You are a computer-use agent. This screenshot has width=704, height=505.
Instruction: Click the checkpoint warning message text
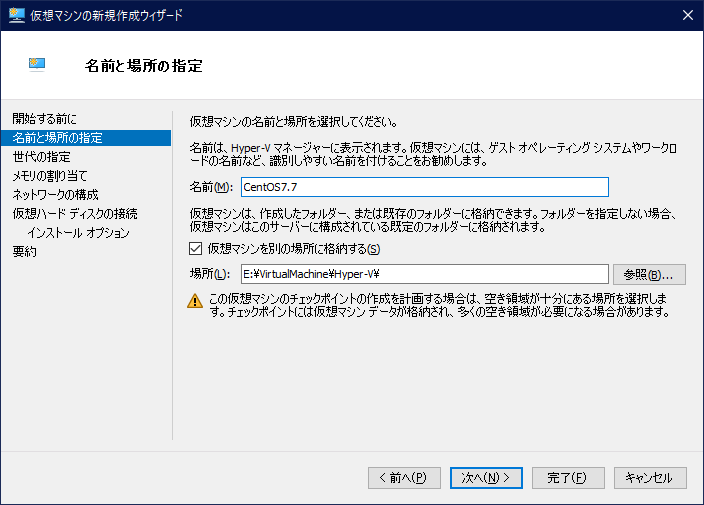pyautogui.click(x=439, y=305)
